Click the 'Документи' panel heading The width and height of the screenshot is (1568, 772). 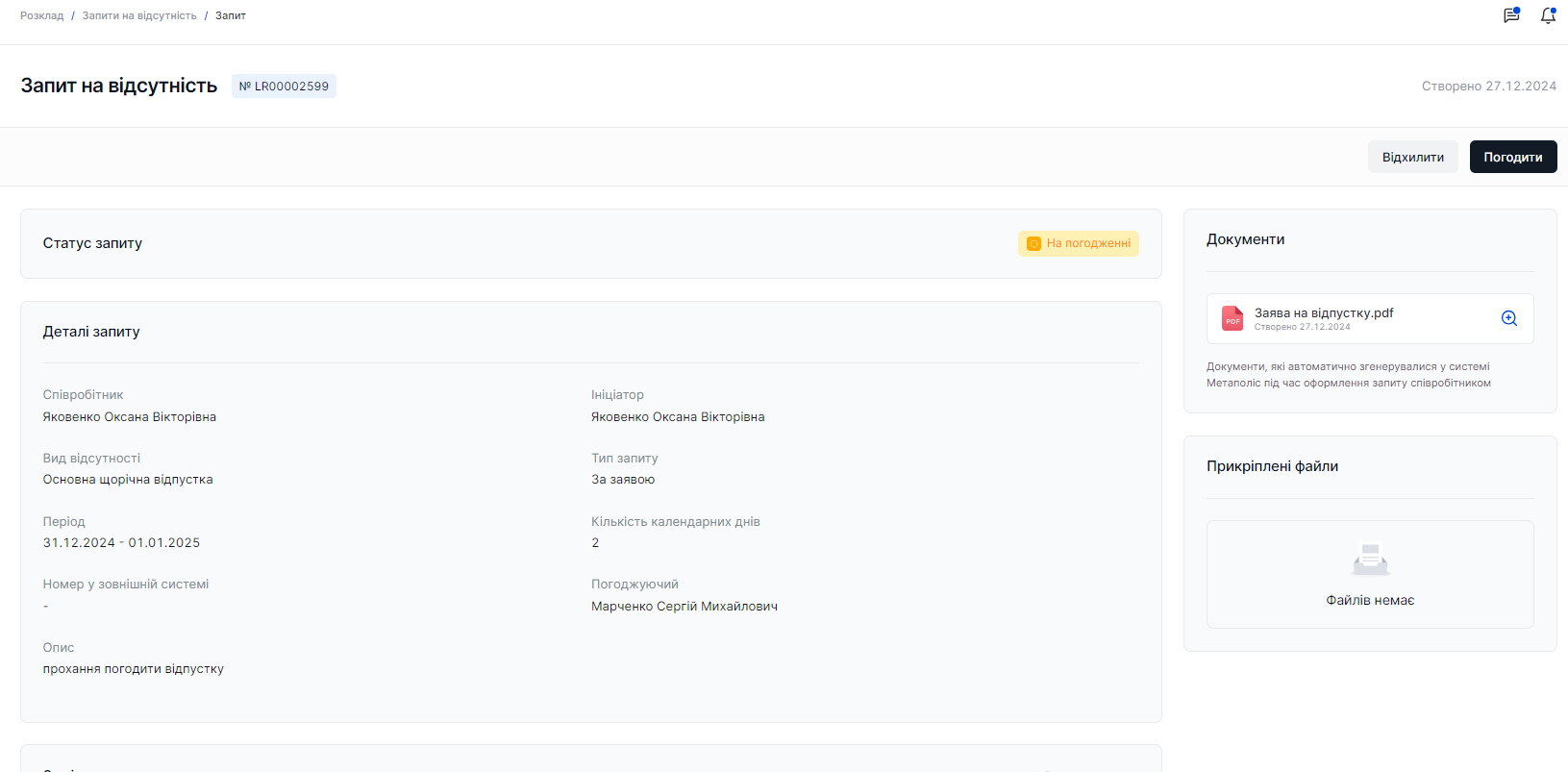coord(1246,239)
